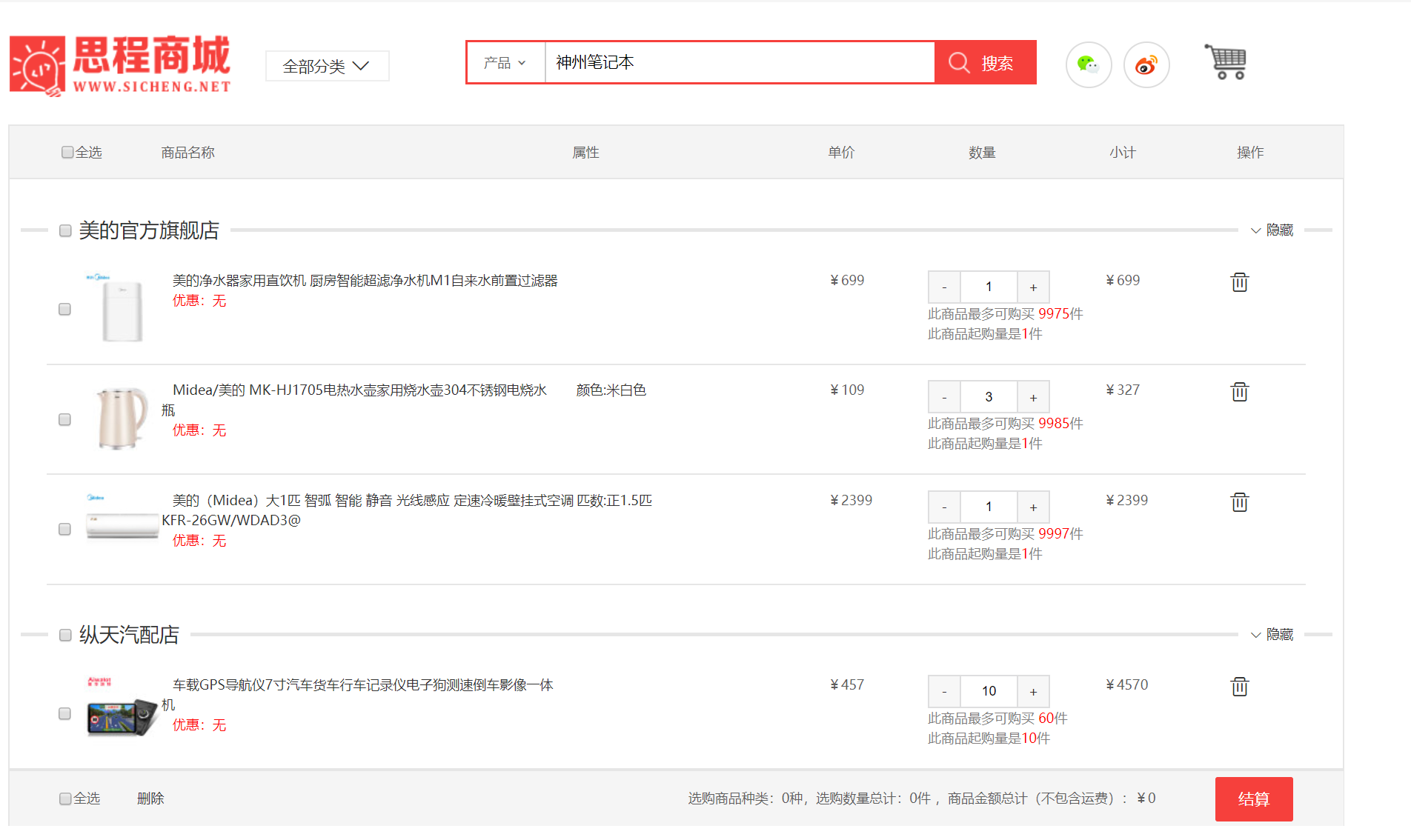1411x840 pixels.
Task: Delete the Midea air conditioner item
Action: 1239,501
